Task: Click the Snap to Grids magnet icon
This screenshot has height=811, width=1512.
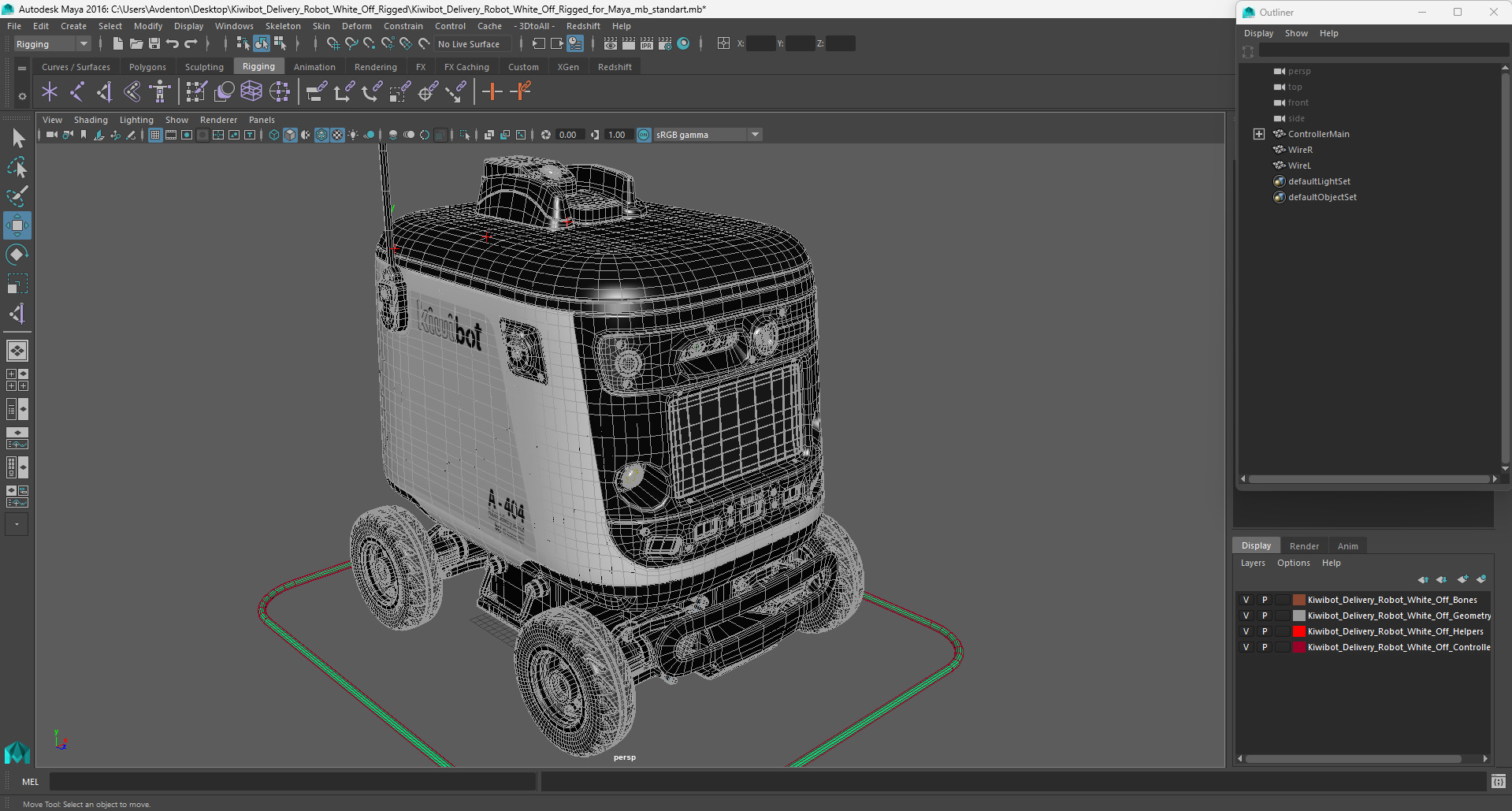Action: pyautogui.click(x=333, y=44)
